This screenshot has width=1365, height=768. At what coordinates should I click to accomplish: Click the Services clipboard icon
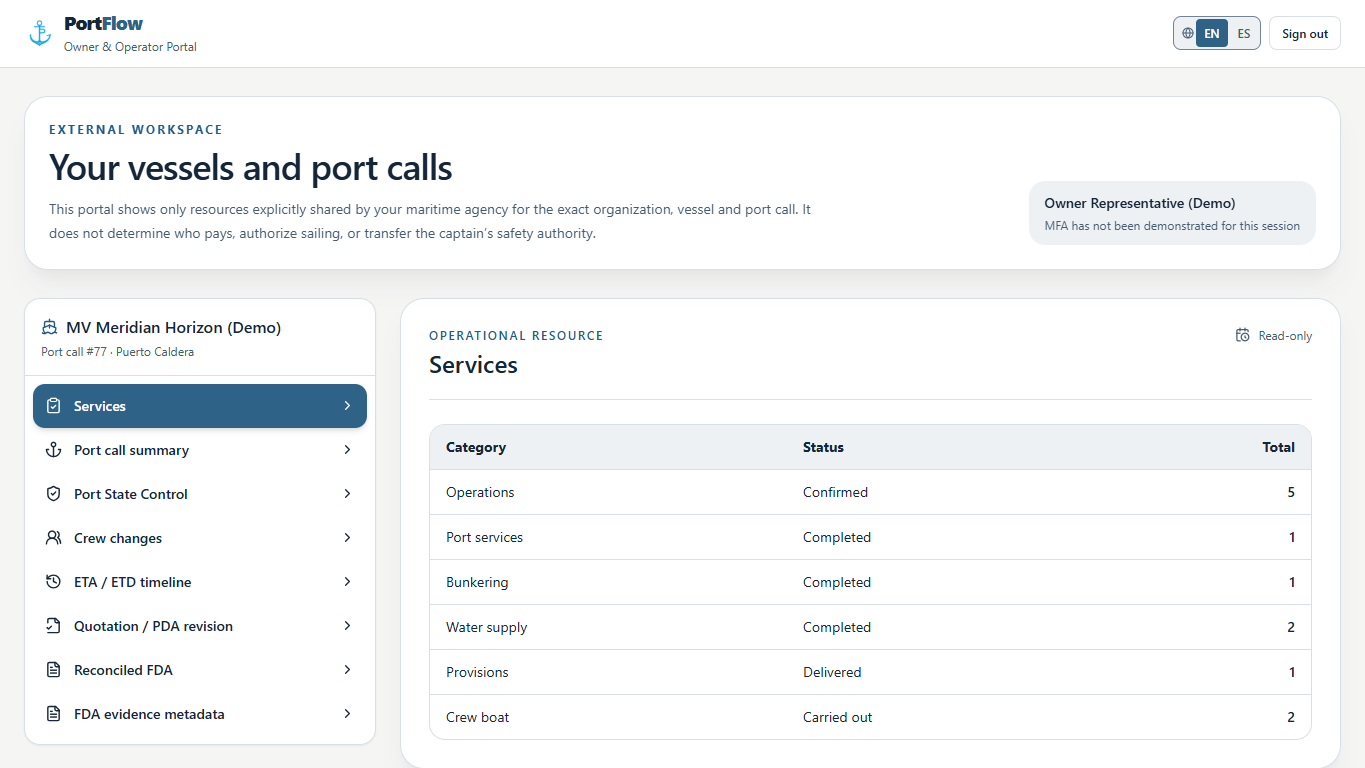54,406
